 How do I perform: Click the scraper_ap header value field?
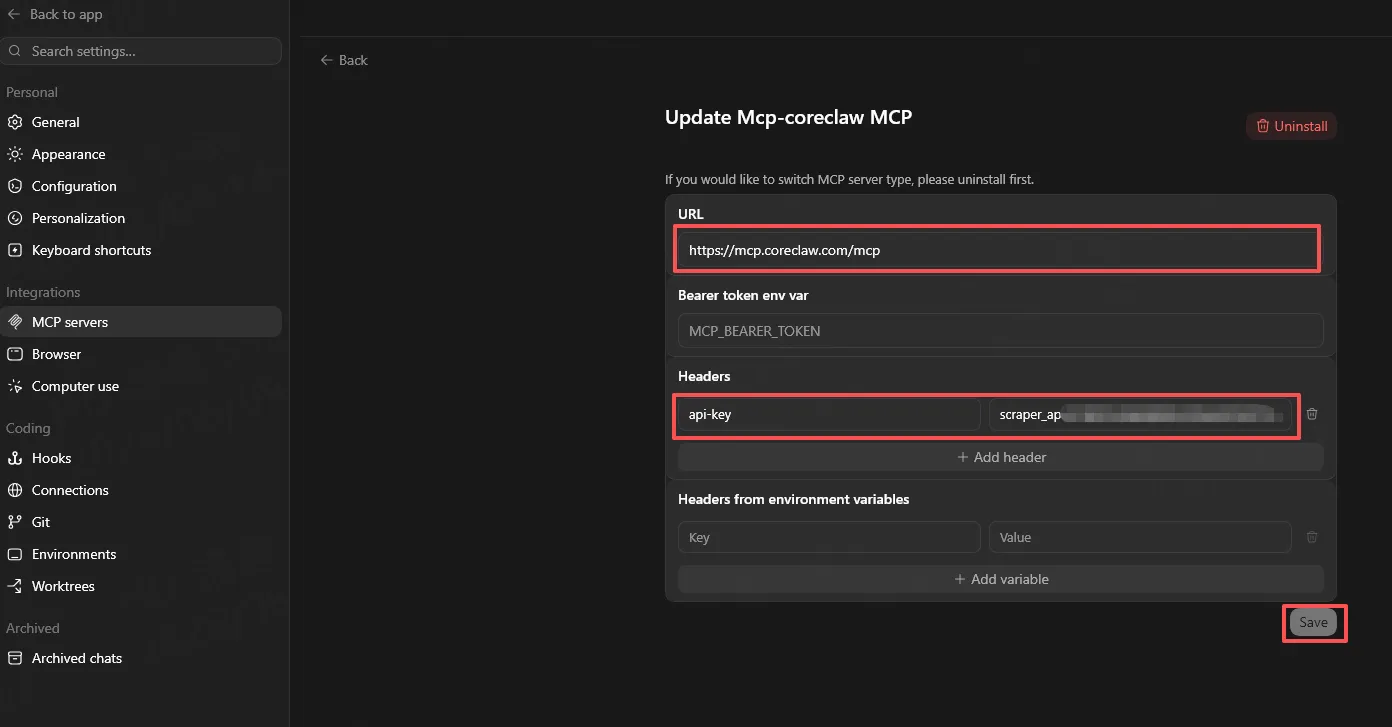pyautogui.click(x=1140, y=414)
